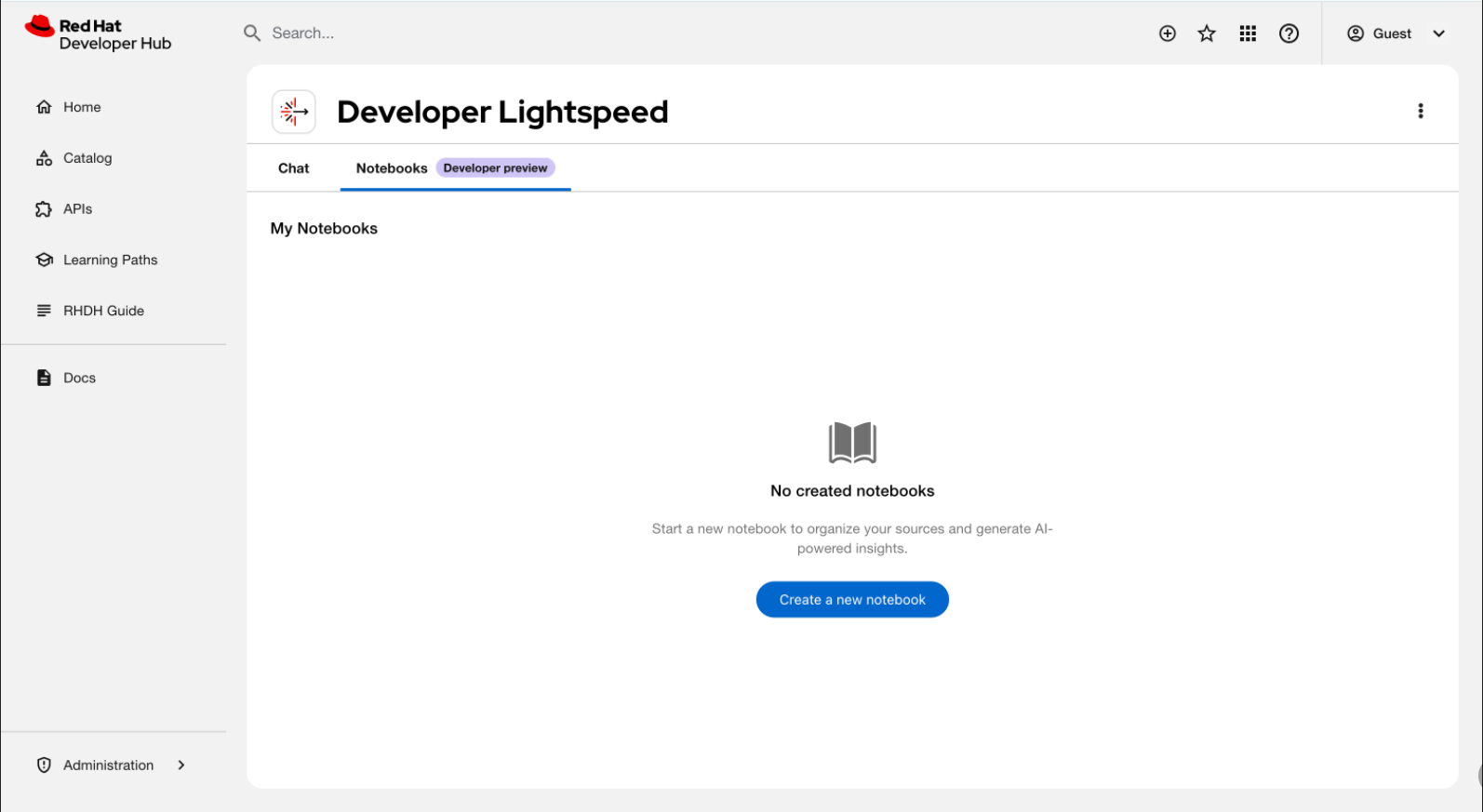
Task: Click the Red Hat Developer Hub logo
Action: pyautogui.click(x=98, y=33)
